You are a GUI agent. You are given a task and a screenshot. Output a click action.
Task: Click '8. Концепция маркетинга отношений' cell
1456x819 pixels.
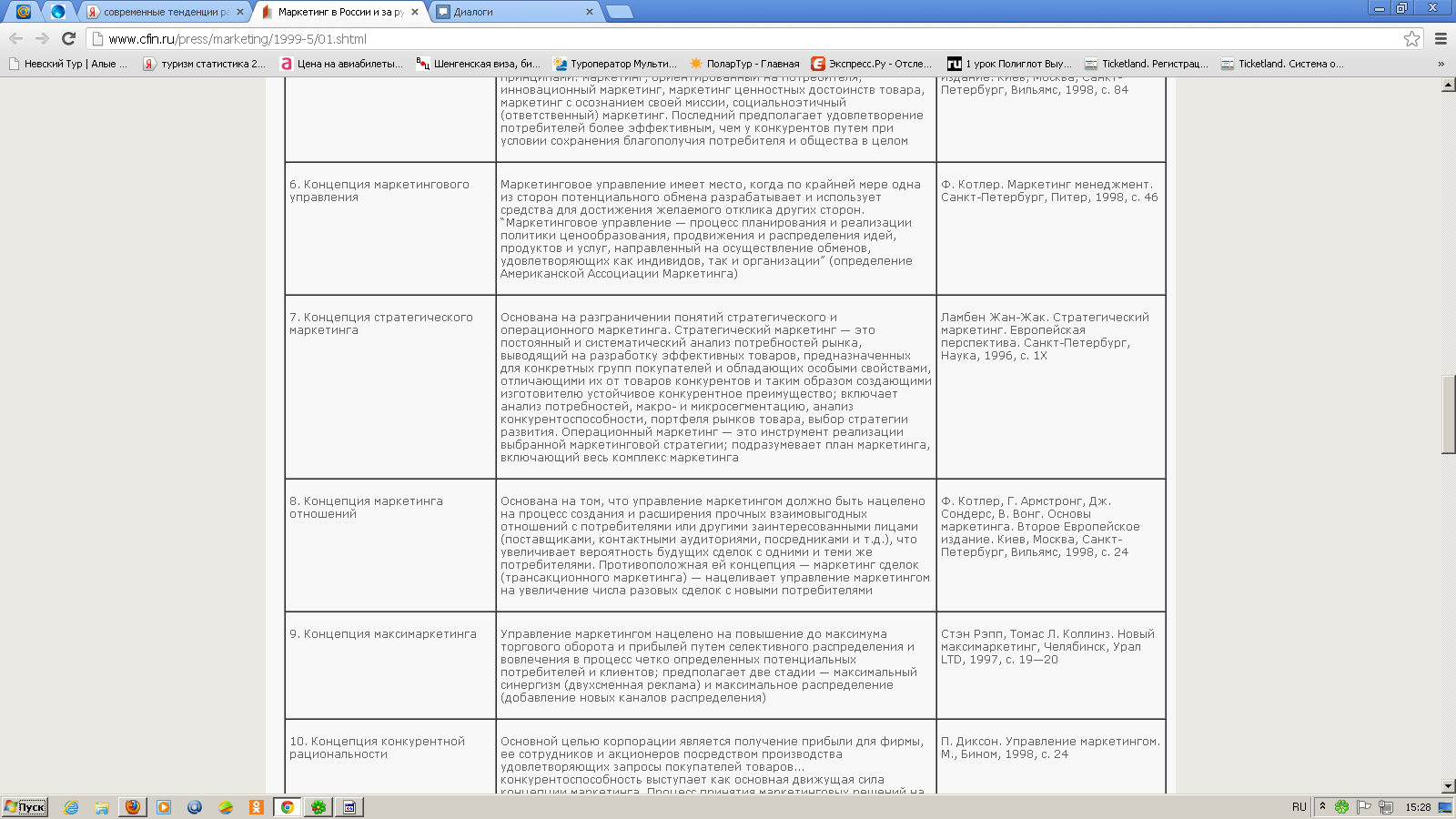point(390,545)
